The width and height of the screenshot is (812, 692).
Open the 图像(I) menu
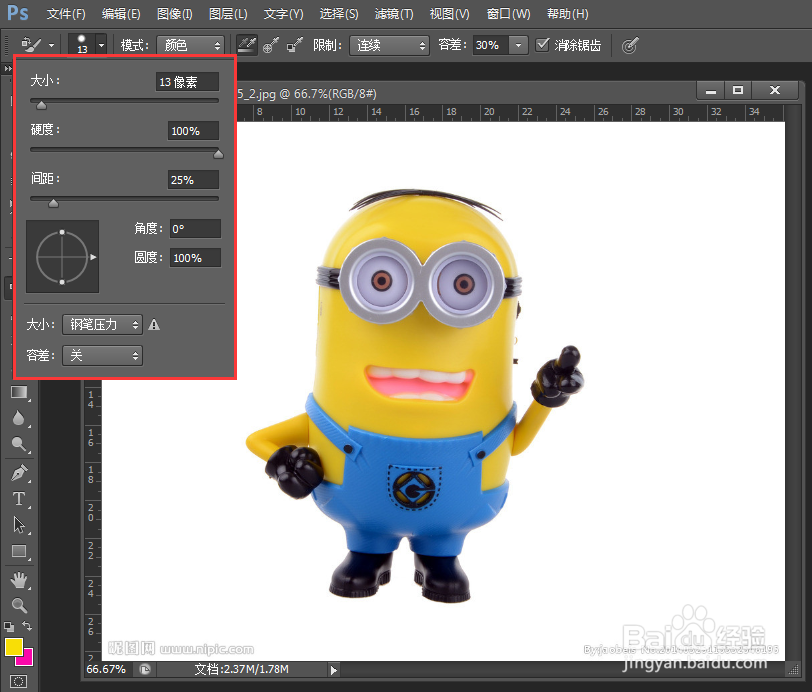(175, 14)
